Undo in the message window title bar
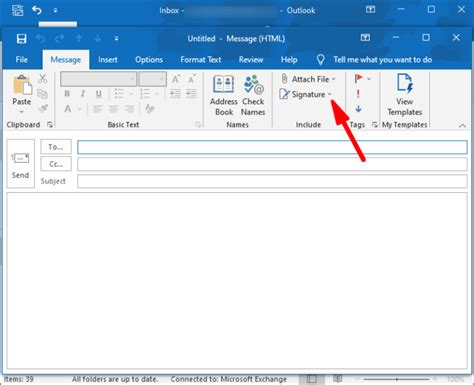This screenshot has width=474, height=385. [41, 39]
